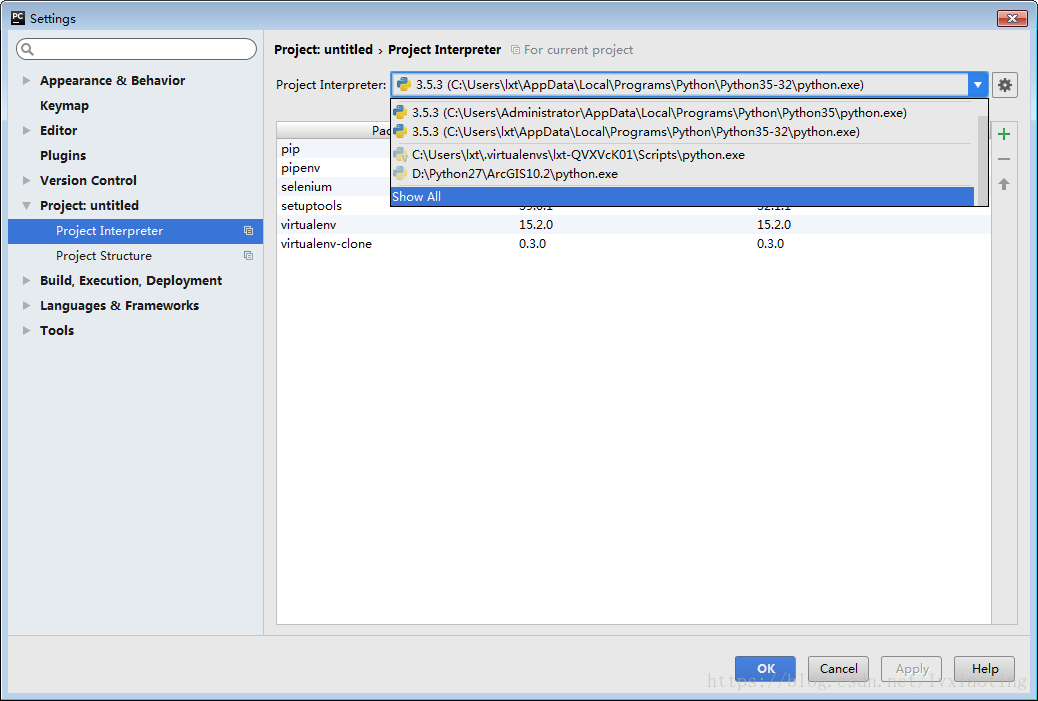Click the upgrade package up-arrow icon
Image resolution: width=1038 pixels, height=701 pixels.
(1004, 184)
